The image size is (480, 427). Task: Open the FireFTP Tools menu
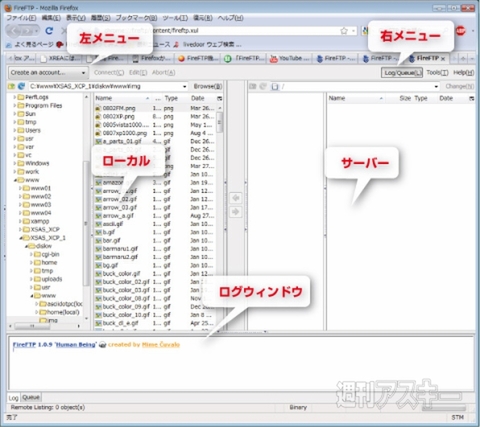click(437, 73)
